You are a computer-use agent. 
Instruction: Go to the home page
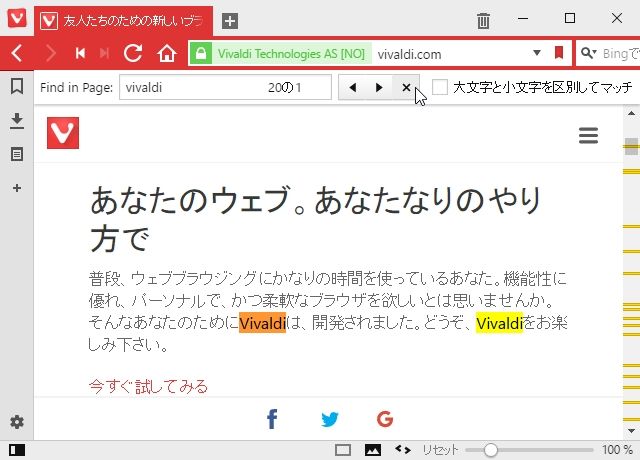click(167, 53)
